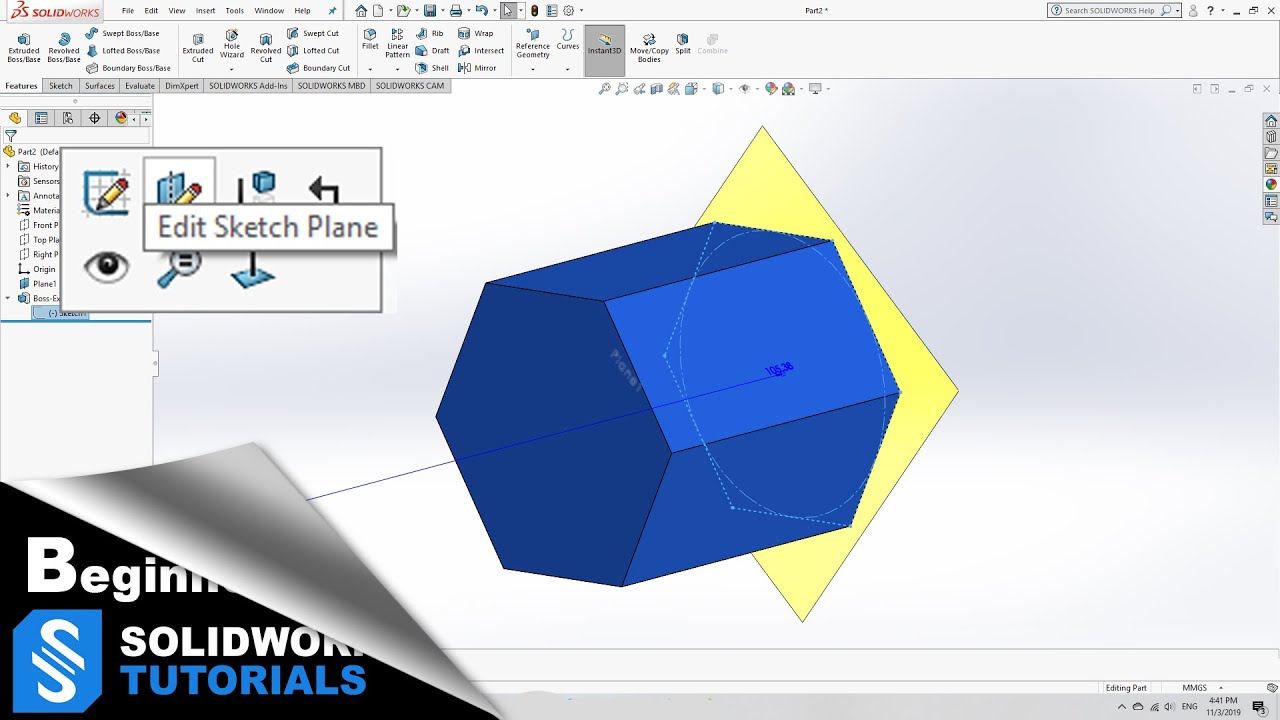
Task: Collapse the Boss-Extrude feature
Action: (9, 298)
